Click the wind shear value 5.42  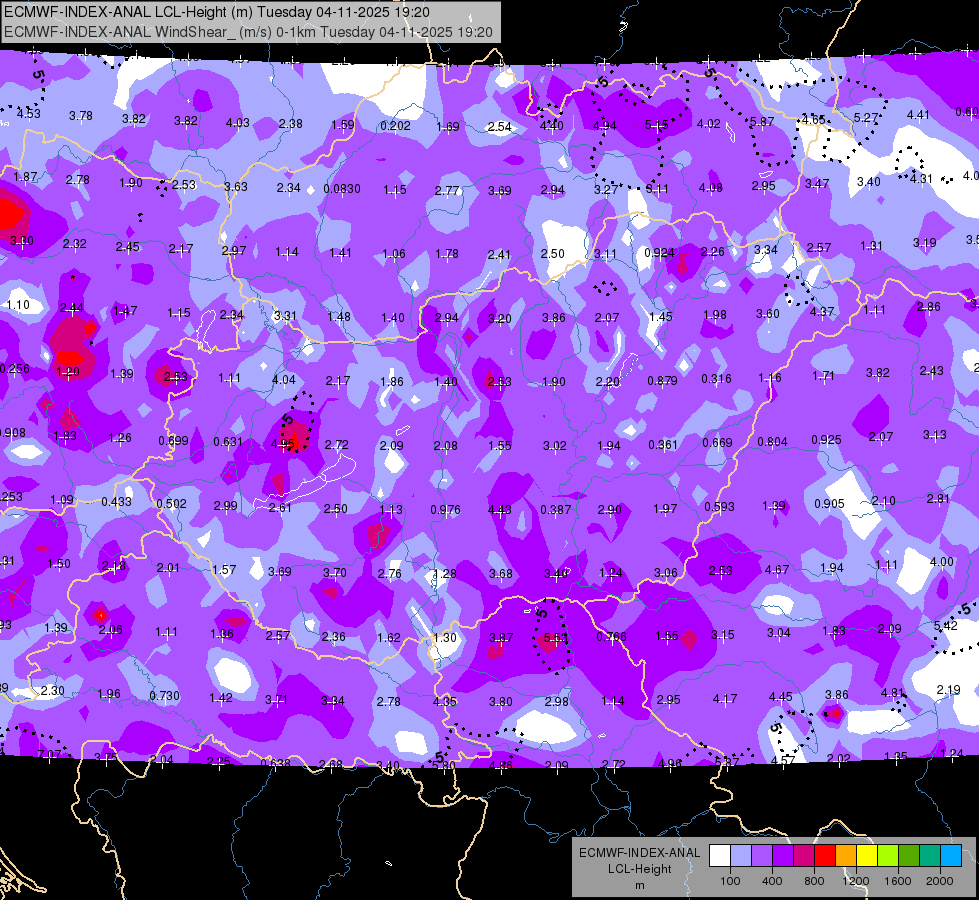click(945, 625)
